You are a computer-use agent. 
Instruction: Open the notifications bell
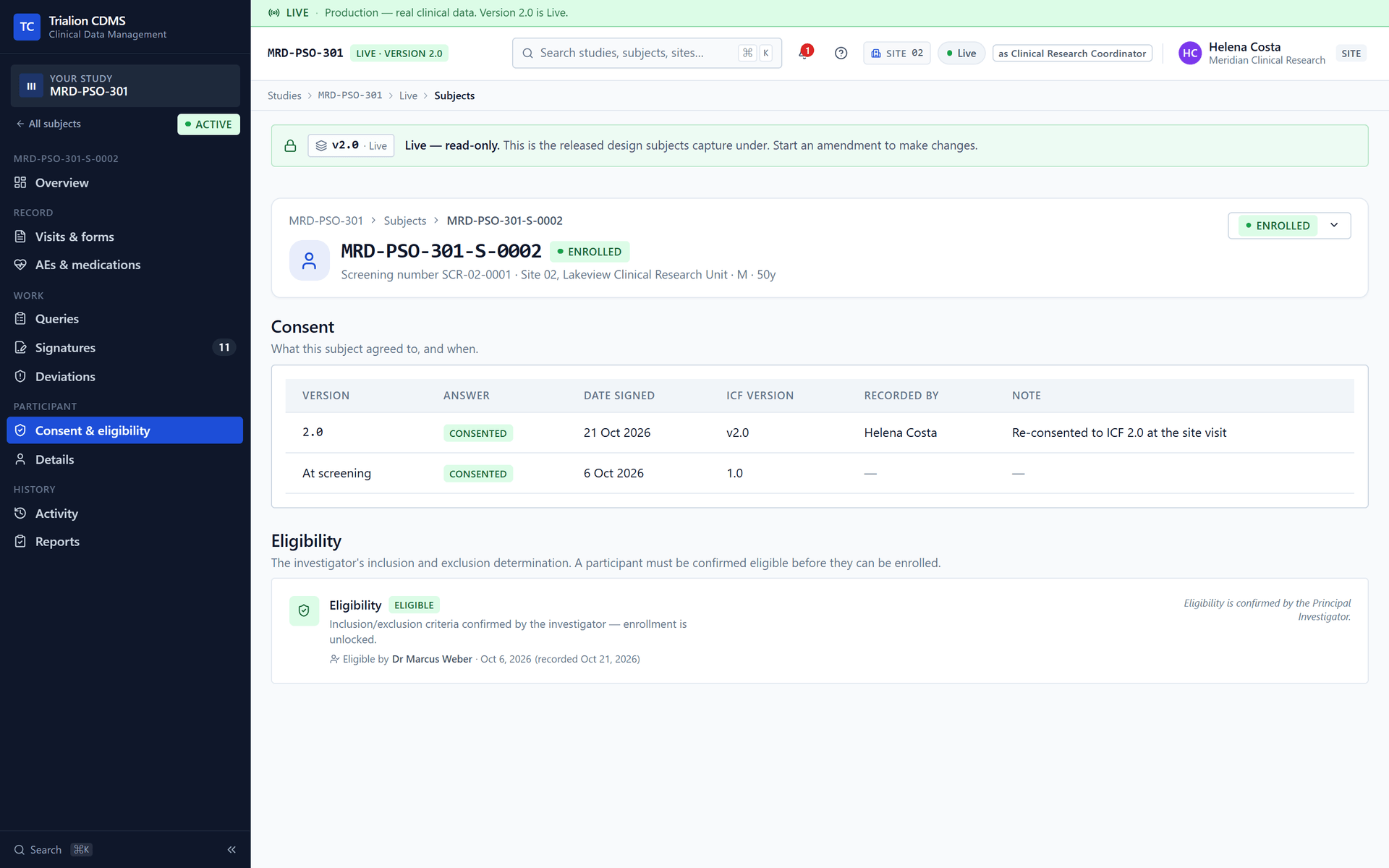[805, 53]
